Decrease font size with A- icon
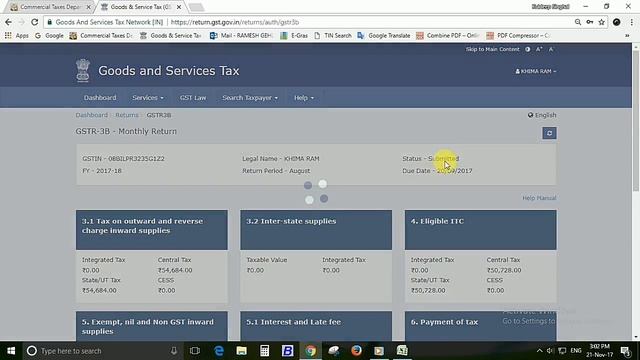The width and height of the screenshot is (640, 360). pyautogui.click(x=551, y=49)
